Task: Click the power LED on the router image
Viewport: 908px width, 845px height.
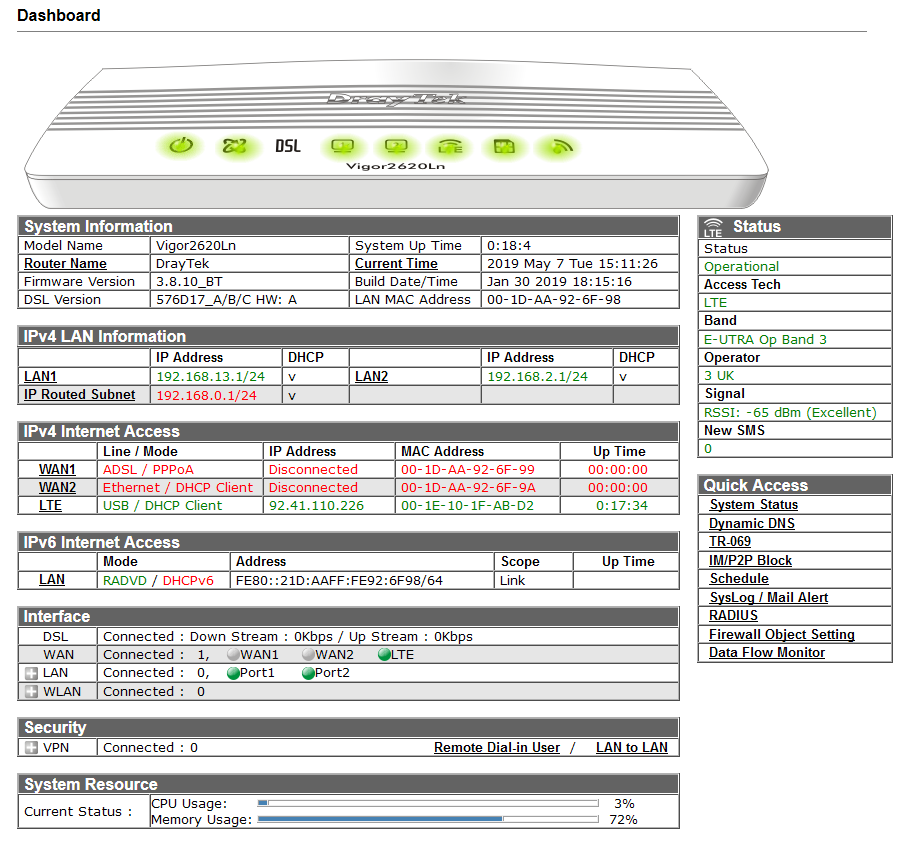Action: (180, 146)
